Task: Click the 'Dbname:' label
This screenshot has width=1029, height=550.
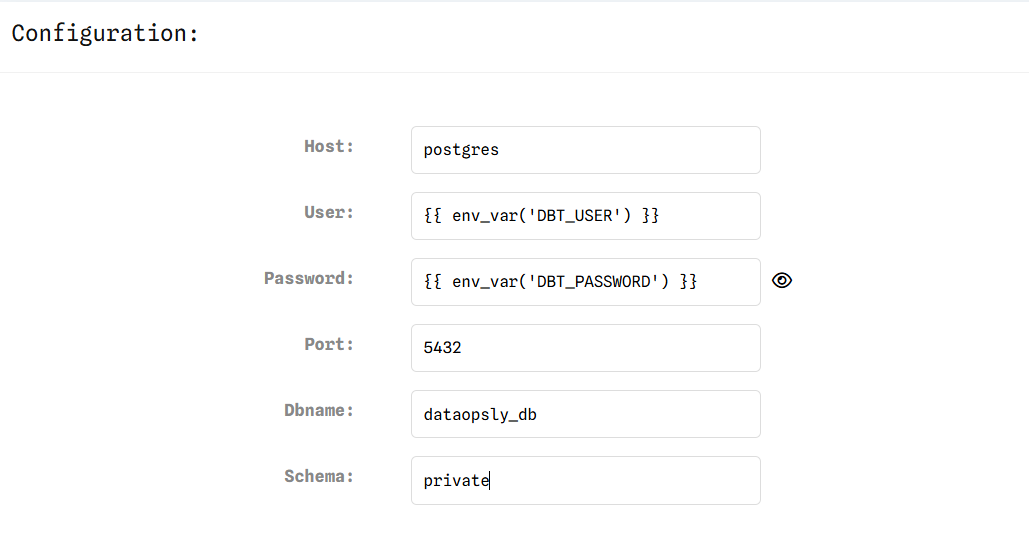Action: (x=319, y=410)
